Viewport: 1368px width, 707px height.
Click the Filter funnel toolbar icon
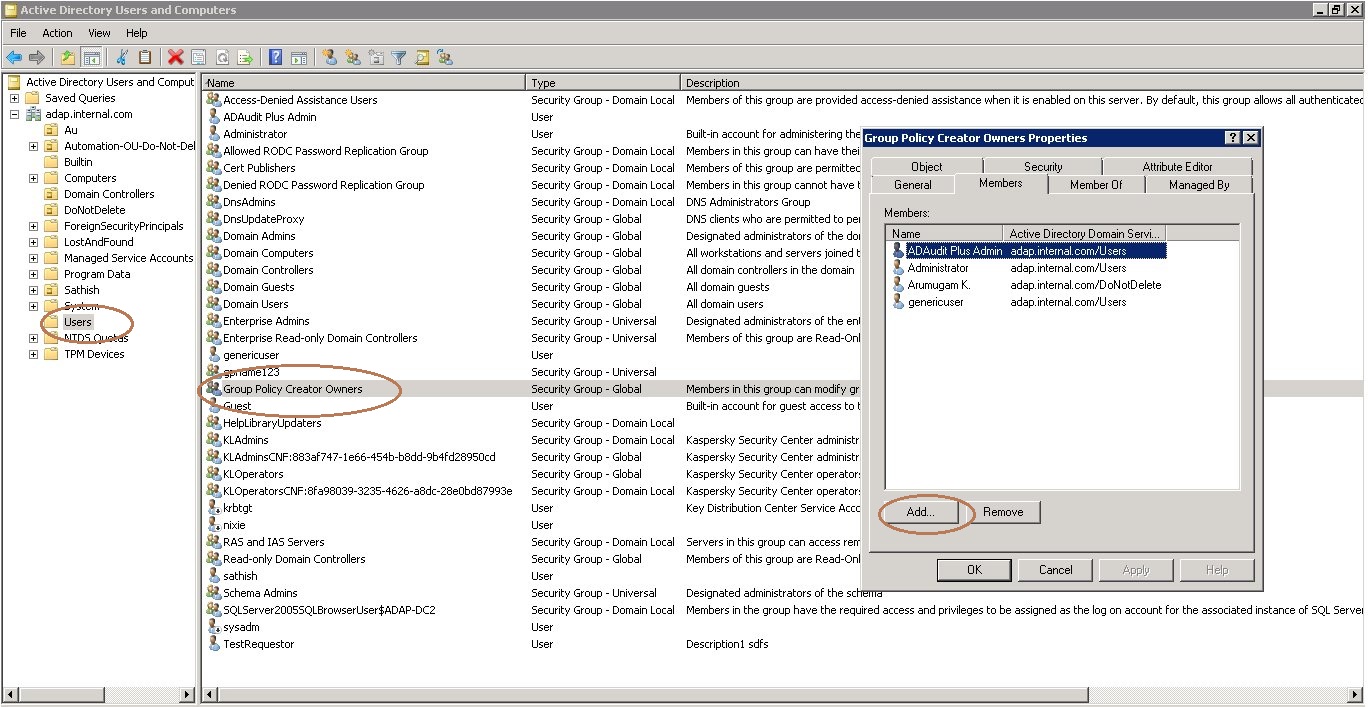(399, 58)
